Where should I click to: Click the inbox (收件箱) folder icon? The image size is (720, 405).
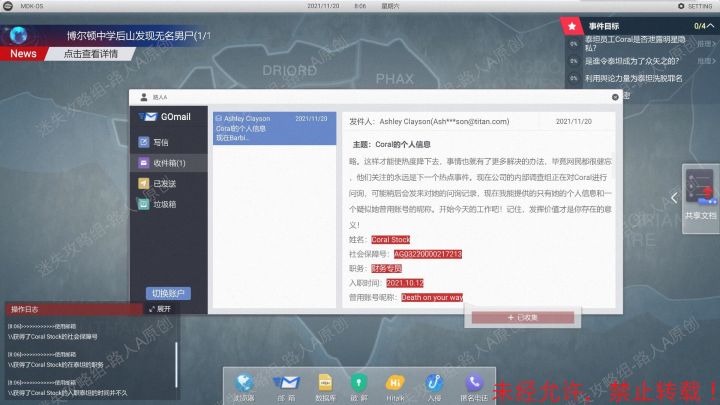point(144,163)
